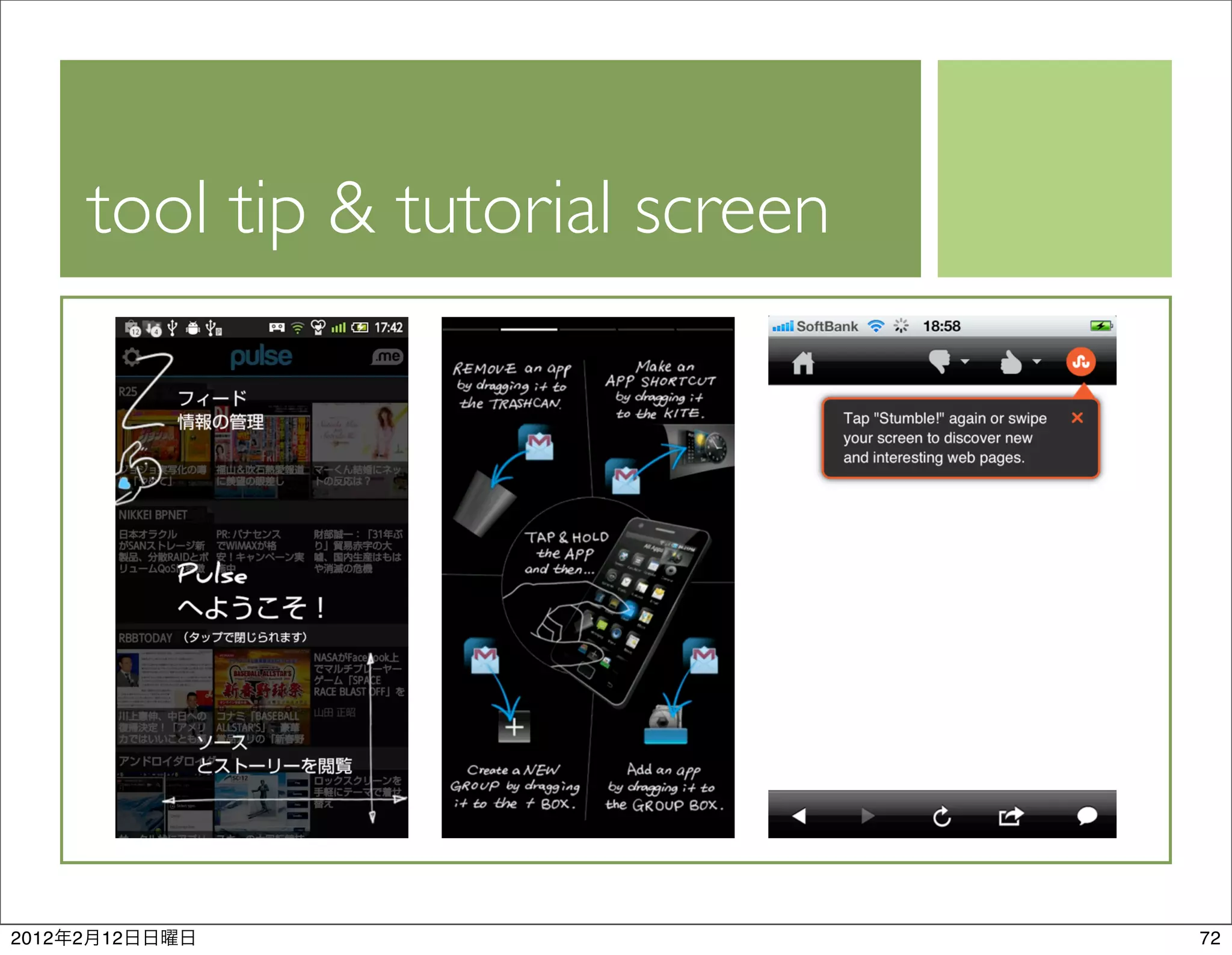1232x955 pixels.
Task: Tap the highlighted first tutorial page indicator
Action: 529,329
